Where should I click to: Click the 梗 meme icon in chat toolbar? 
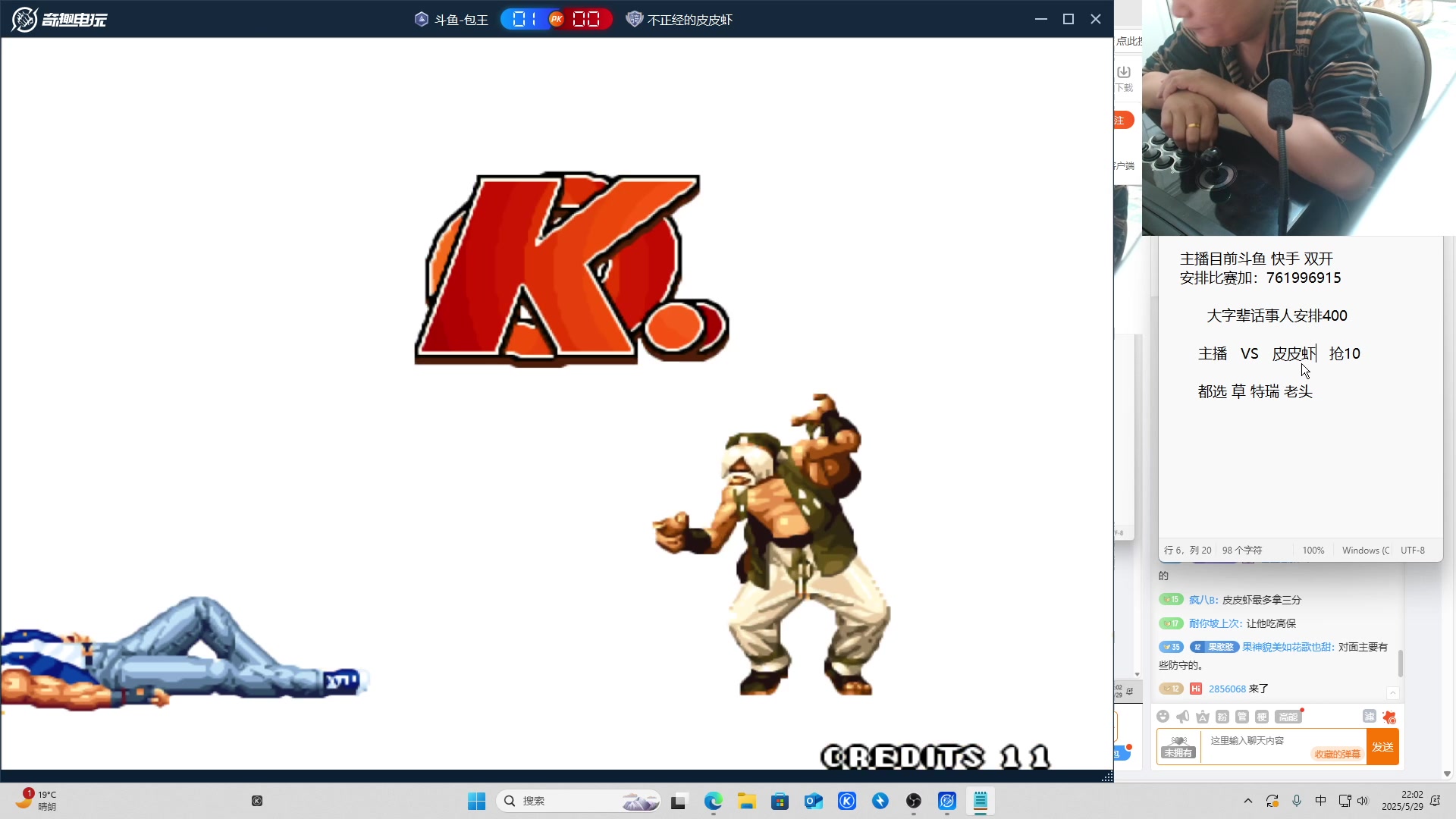tap(1262, 717)
